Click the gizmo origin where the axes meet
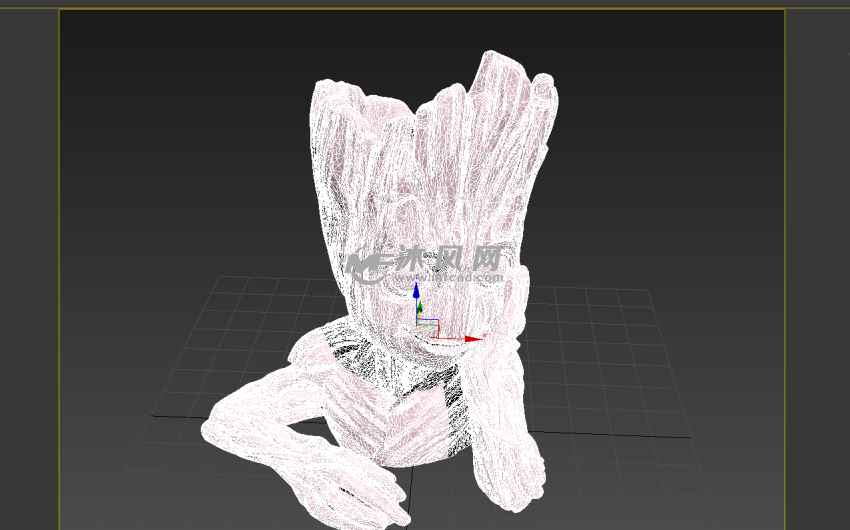850x530 pixels. (418, 325)
